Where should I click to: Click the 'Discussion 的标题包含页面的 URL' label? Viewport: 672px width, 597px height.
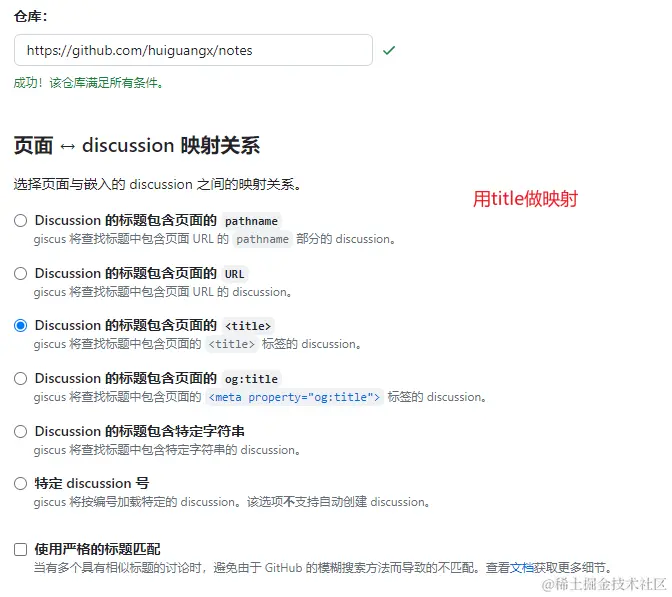141,273
